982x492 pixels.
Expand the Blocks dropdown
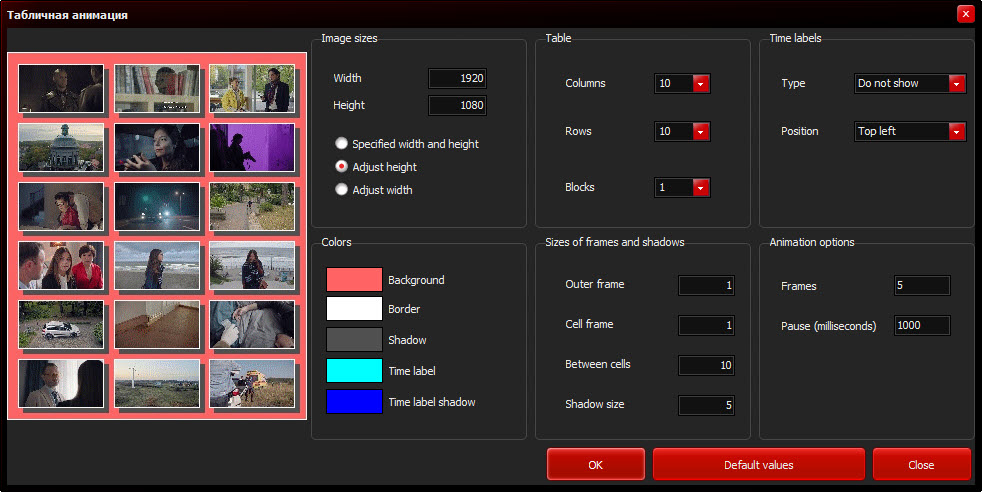[701, 187]
